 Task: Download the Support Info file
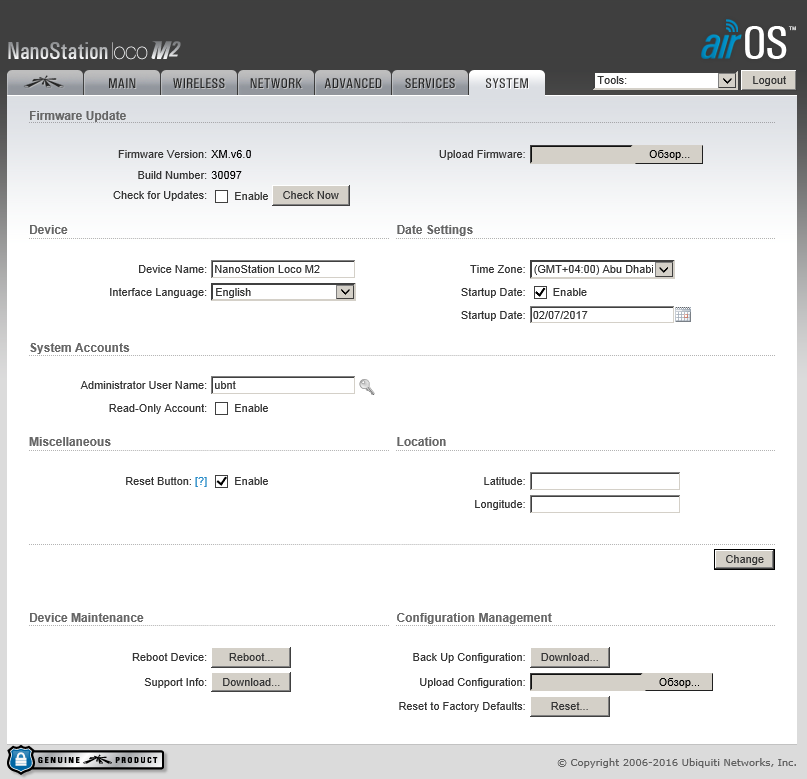point(251,682)
